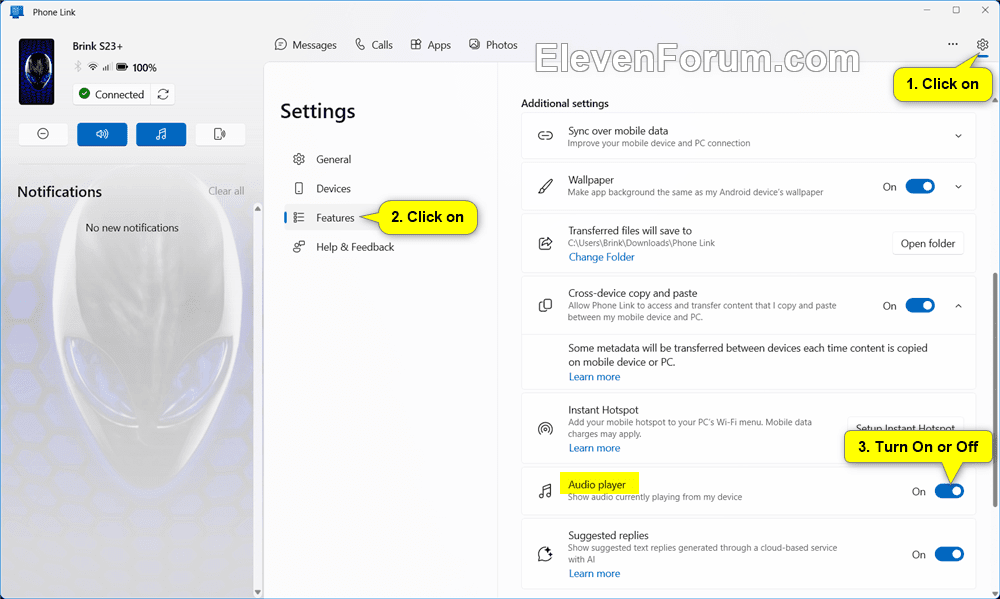Click Learn more under copy and paste metadata

pyautogui.click(x=594, y=377)
